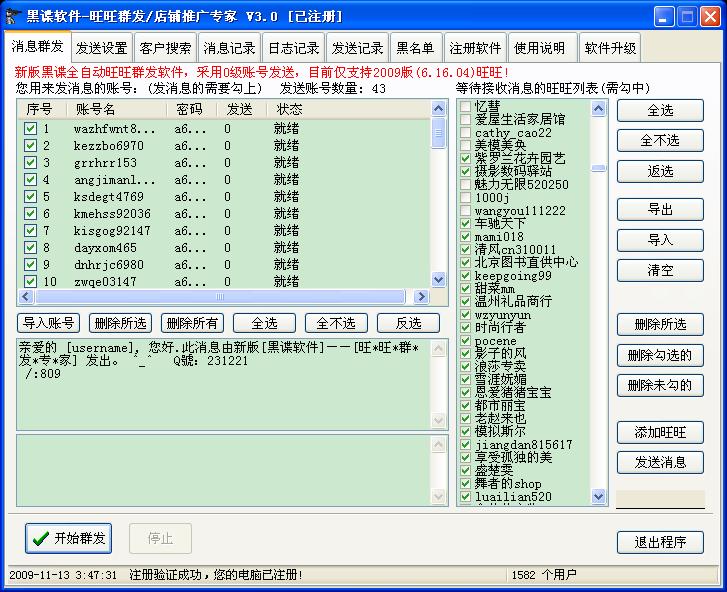Open the 黑名单 tab
The image size is (727, 592).
point(416,48)
